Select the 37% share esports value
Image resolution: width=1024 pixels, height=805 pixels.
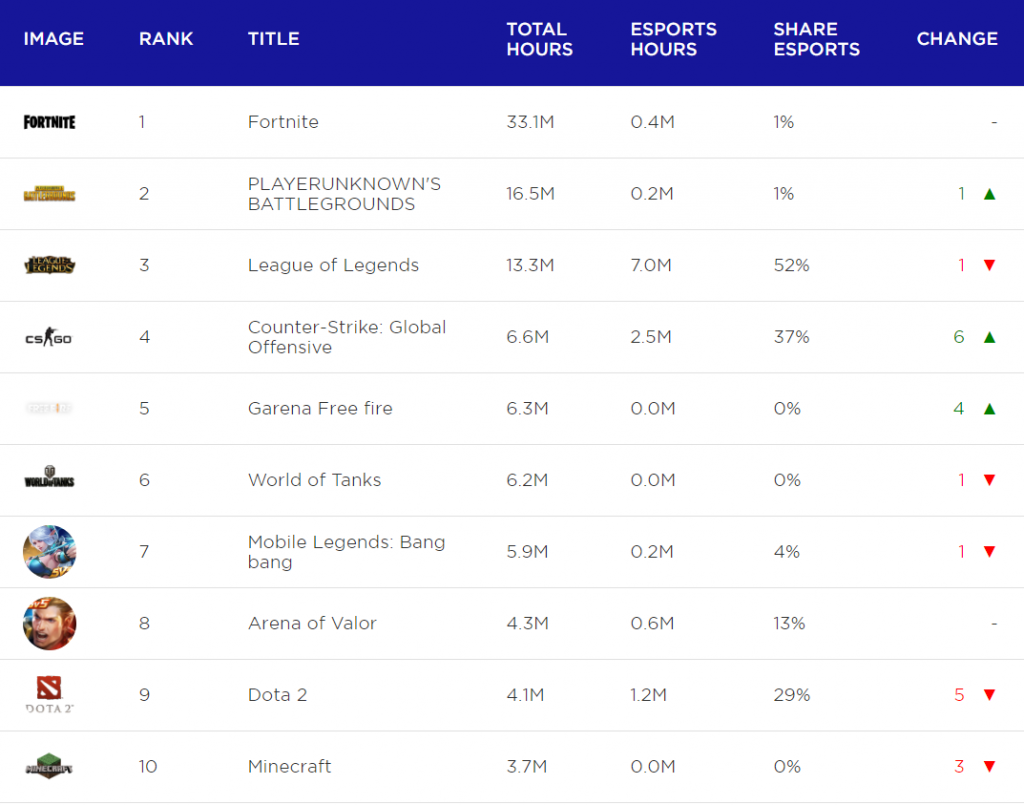click(x=792, y=337)
